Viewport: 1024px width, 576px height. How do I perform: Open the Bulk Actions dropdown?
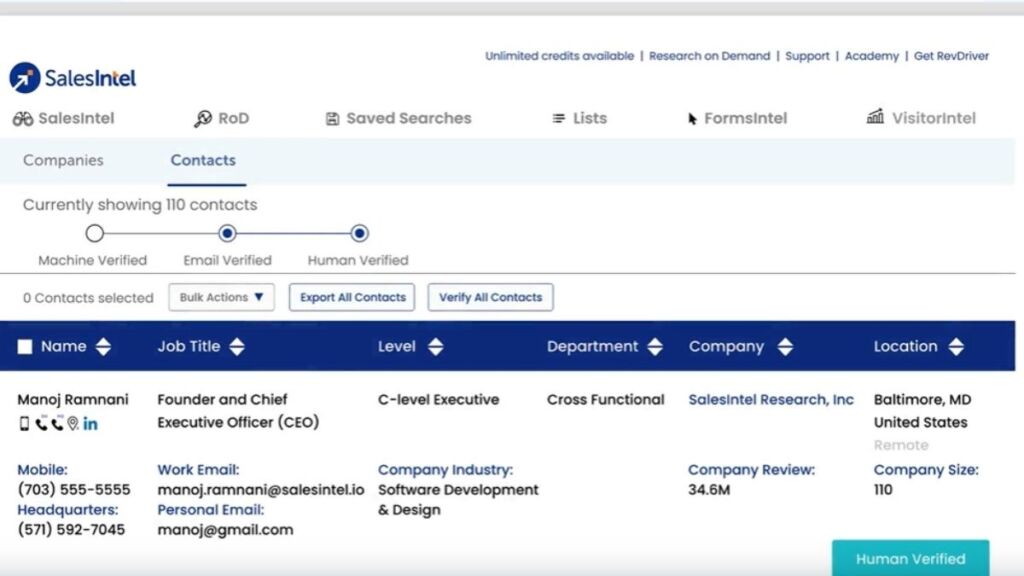(x=221, y=297)
